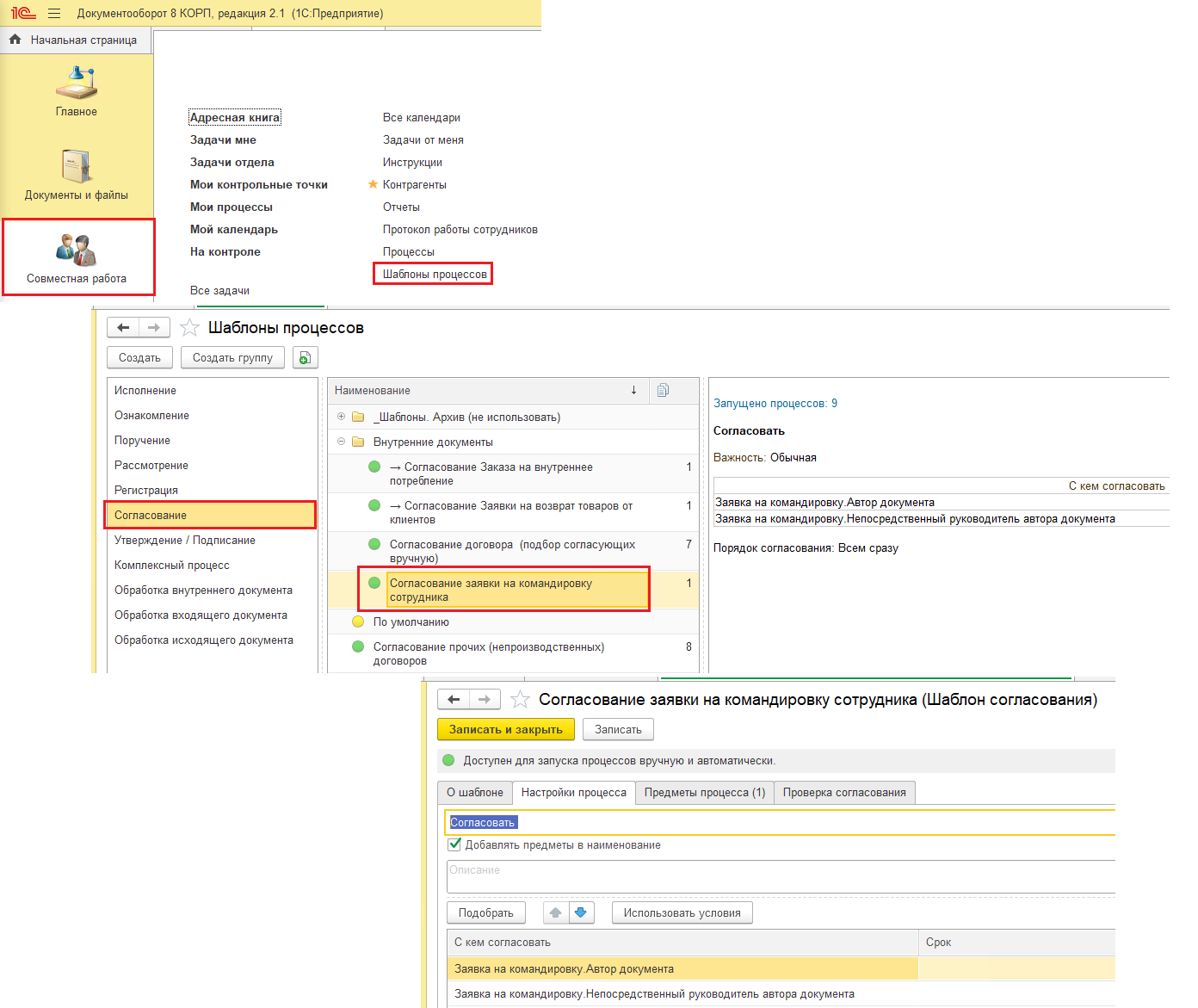Click back arrow in Шаблоны процессов
This screenshot has width=1198, height=1008.
pyautogui.click(x=123, y=328)
